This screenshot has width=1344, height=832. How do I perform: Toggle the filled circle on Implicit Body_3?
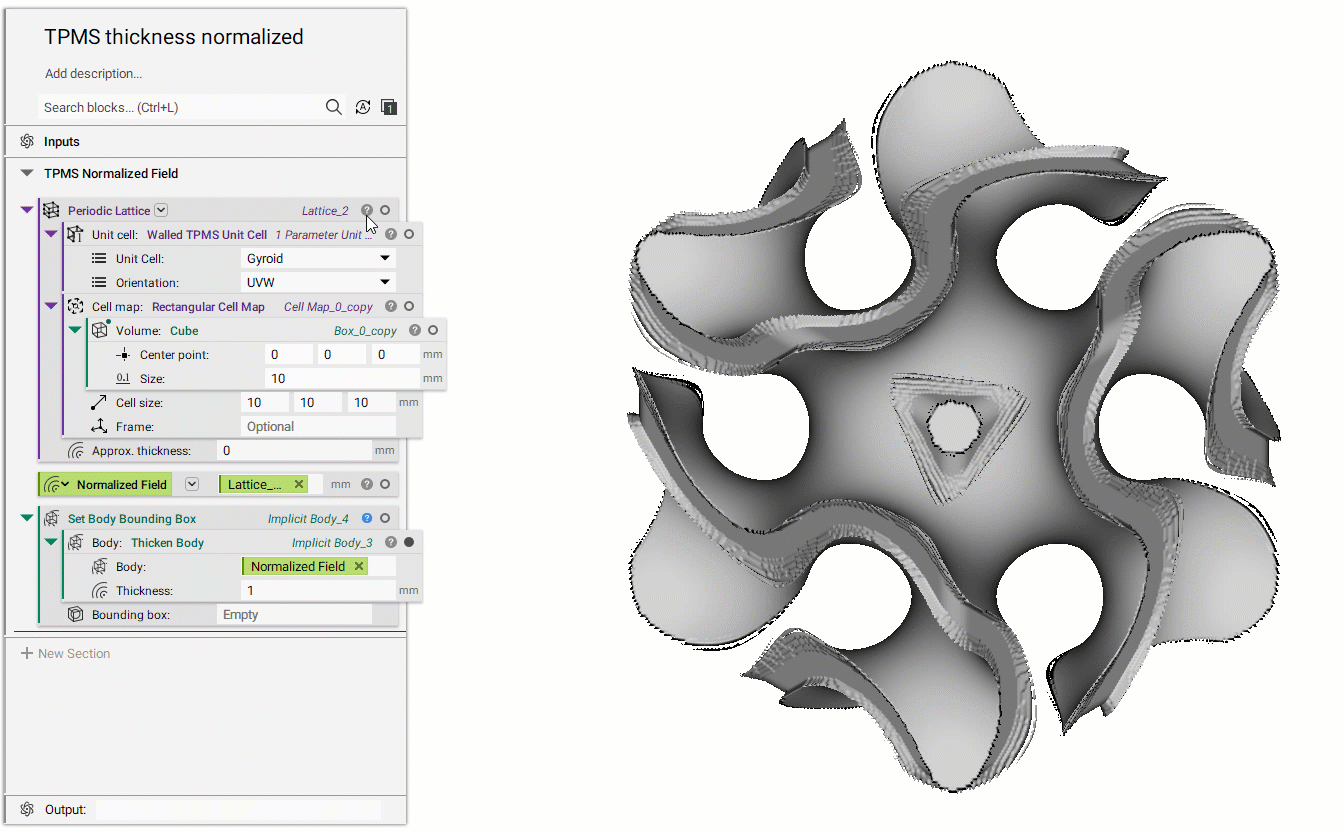click(x=408, y=543)
